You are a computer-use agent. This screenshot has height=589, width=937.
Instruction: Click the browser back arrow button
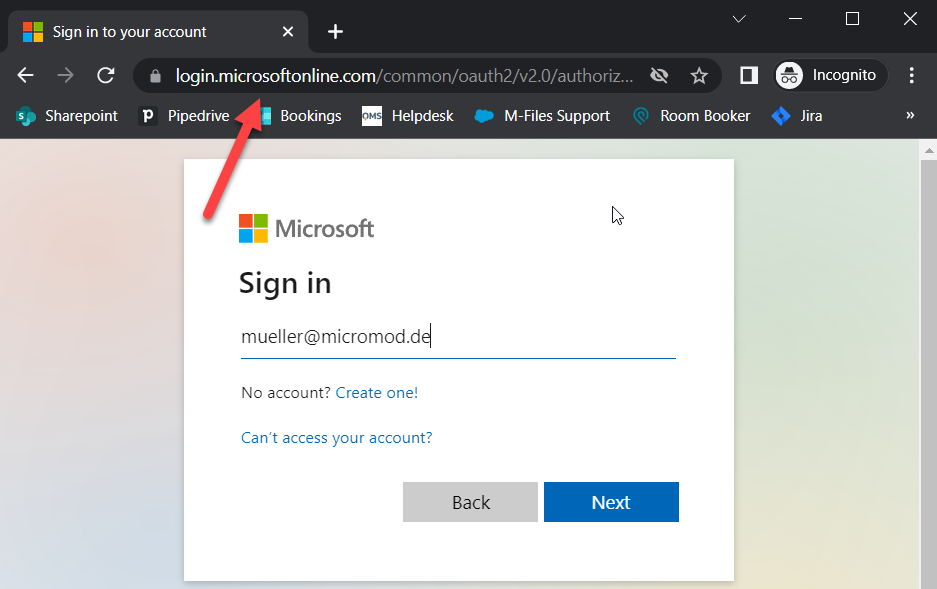click(26, 75)
